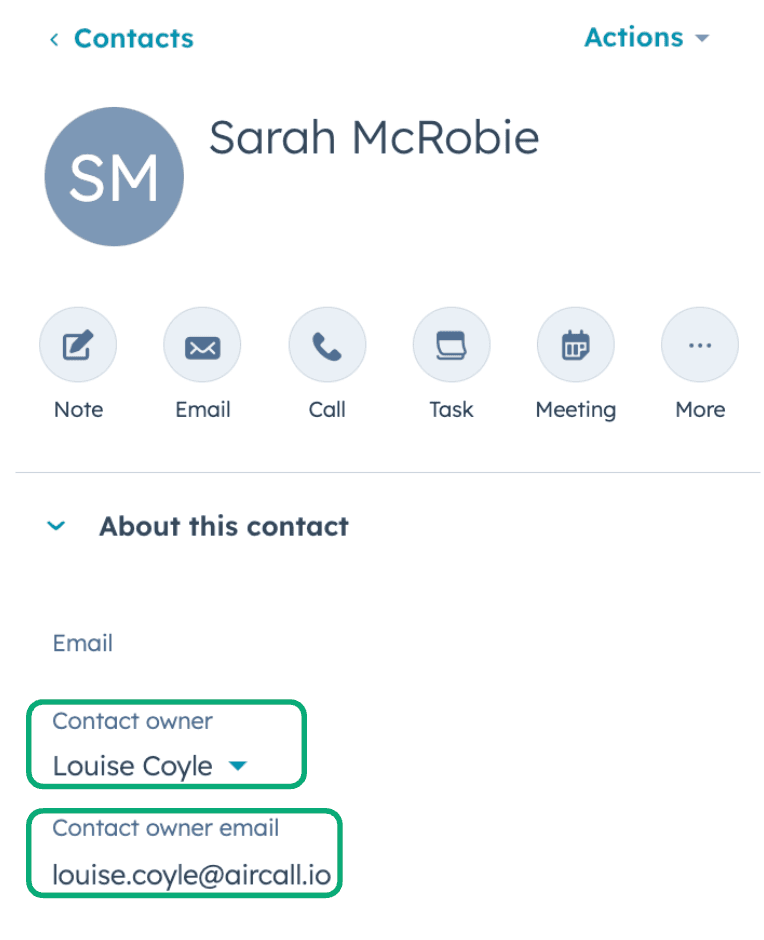The image size is (764, 940).
Task: Collapse the About this contact section
Action: [x=57, y=526]
